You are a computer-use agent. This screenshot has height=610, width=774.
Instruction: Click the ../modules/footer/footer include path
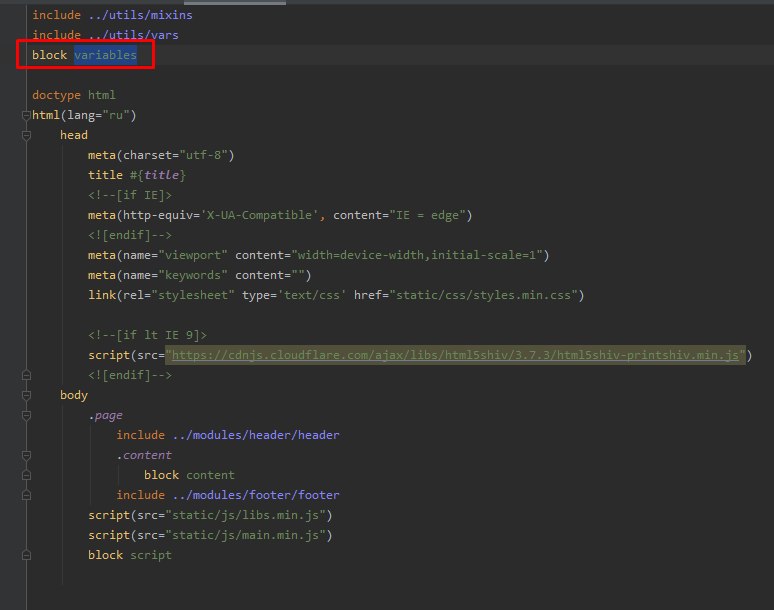256,495
